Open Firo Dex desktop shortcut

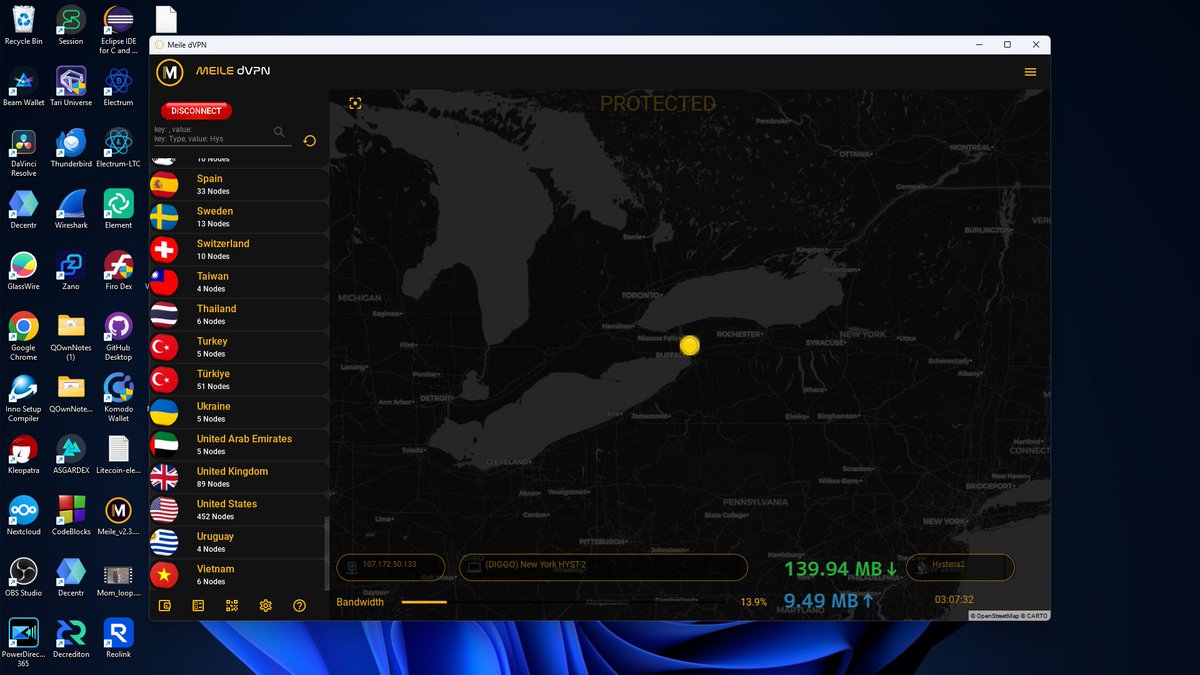118,270
